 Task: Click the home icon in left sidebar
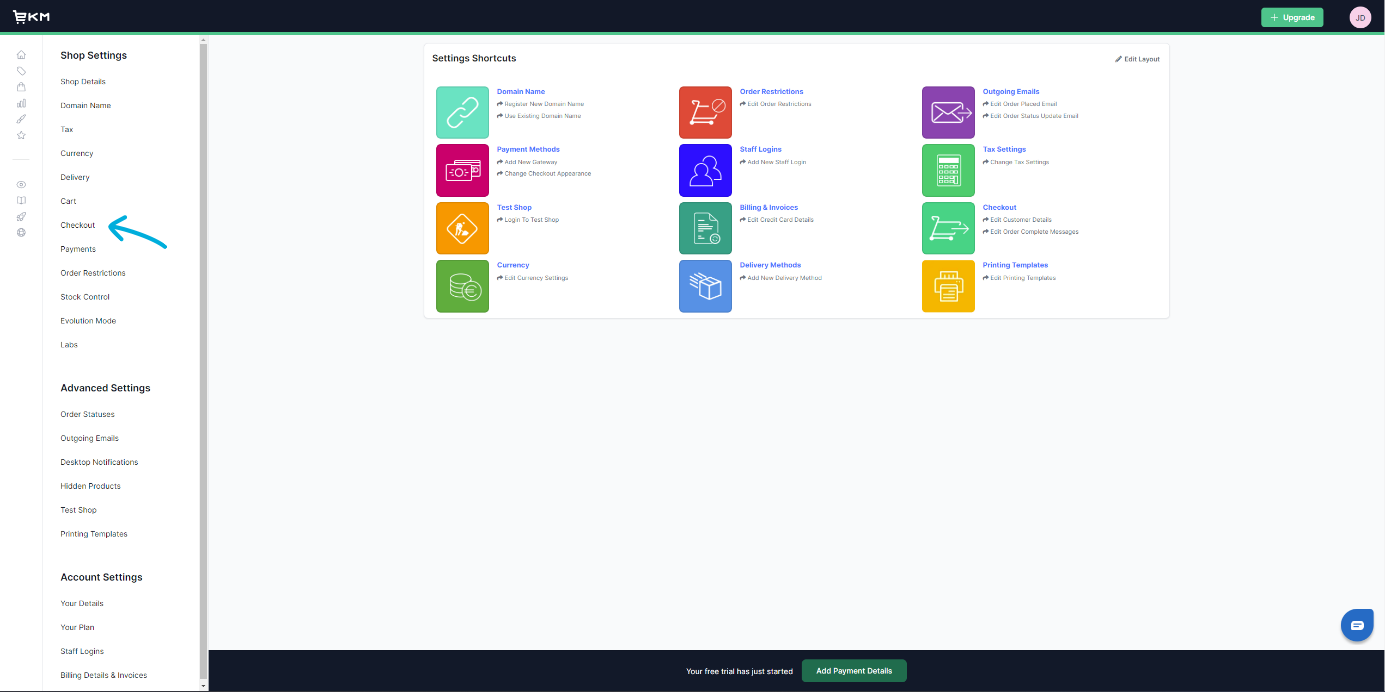tap(21, 55)
